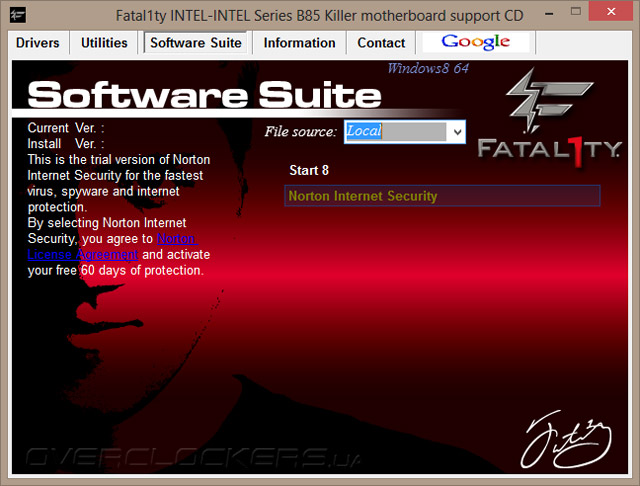The height and width of the screenshot is (486, 640).
Task: Click the app icon in title bar
Action: click(18, 15)
